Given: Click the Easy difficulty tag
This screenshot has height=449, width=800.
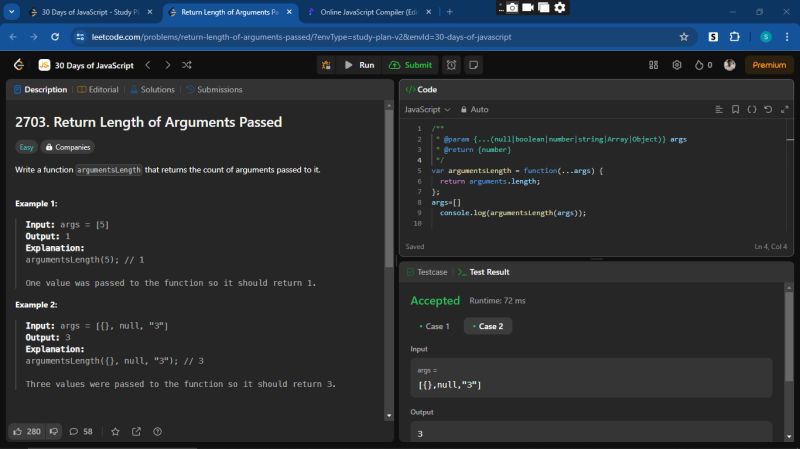Looking at the screenshot, I should (x=26, y=147).
